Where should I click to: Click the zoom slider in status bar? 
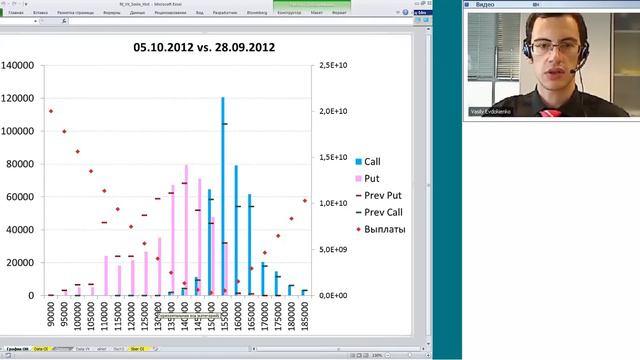click(409, 356)
